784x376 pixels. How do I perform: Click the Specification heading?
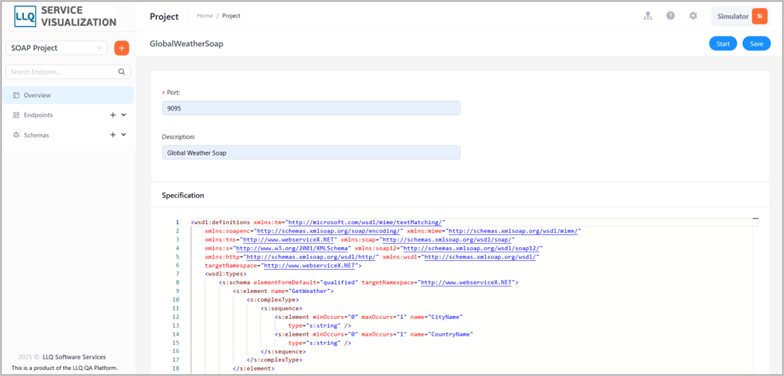point(183,195)
